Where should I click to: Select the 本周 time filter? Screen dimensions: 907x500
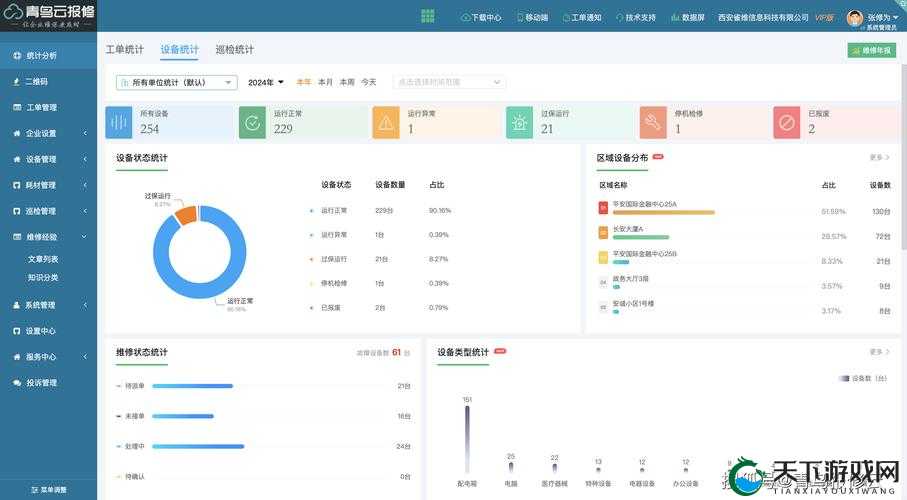(346, 83)
